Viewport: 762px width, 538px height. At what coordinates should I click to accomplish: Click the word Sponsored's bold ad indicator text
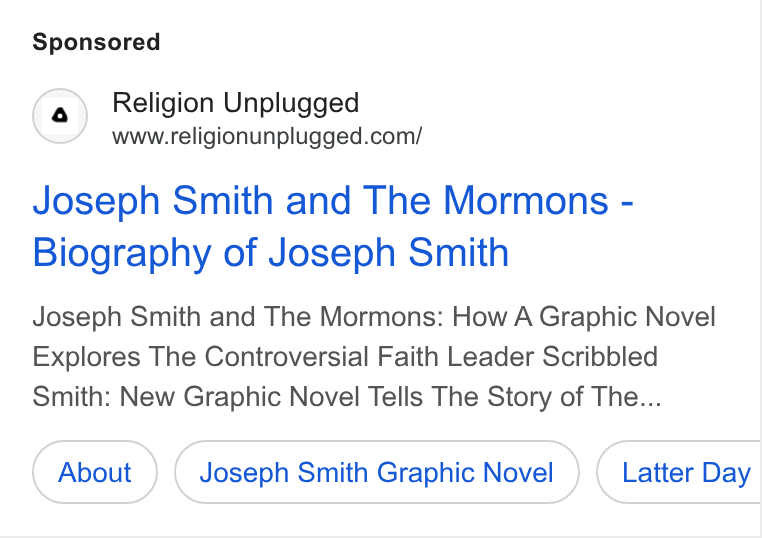point(96,42)
